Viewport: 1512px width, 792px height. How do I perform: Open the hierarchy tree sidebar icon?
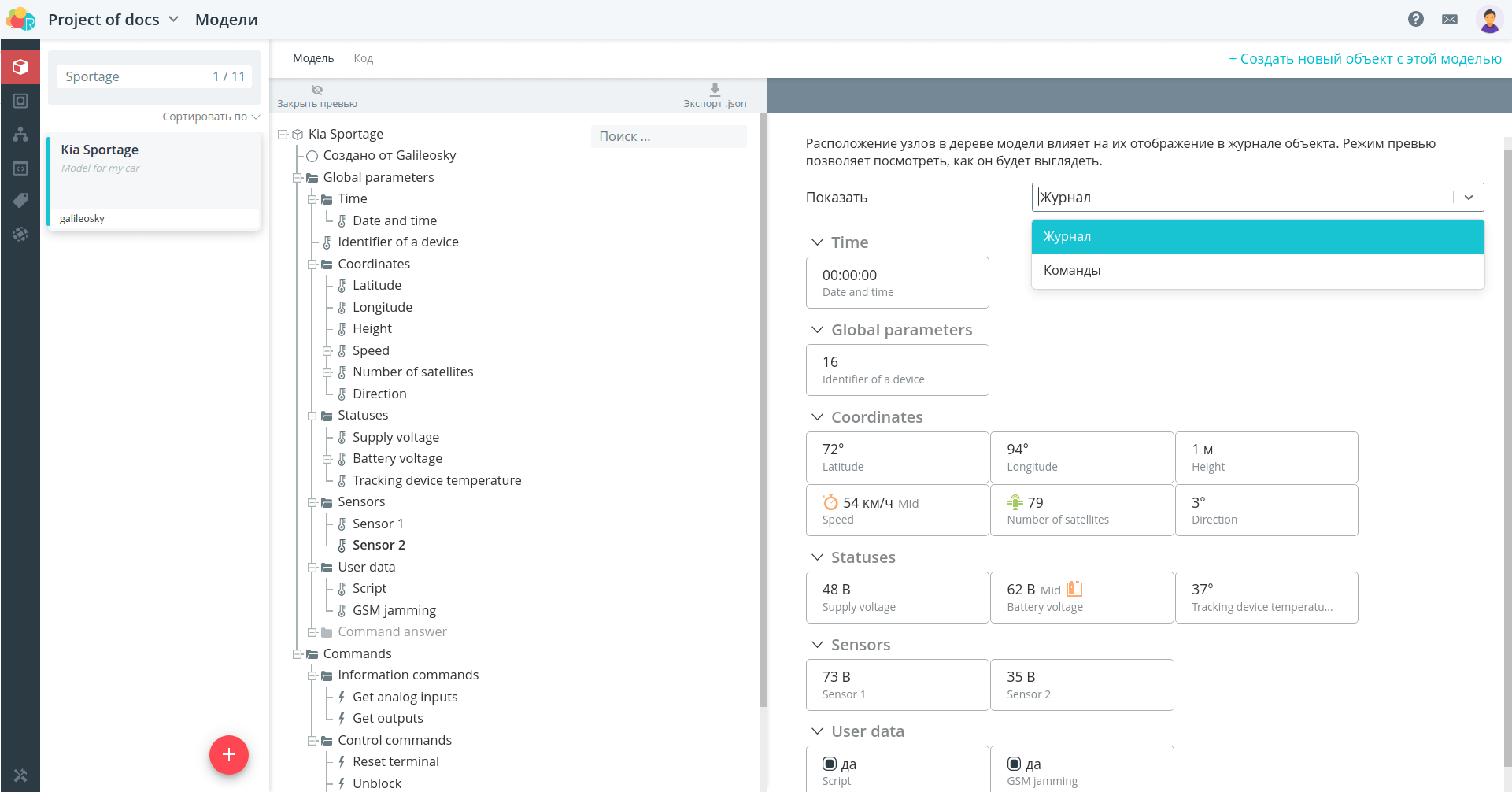coord(20,134)
